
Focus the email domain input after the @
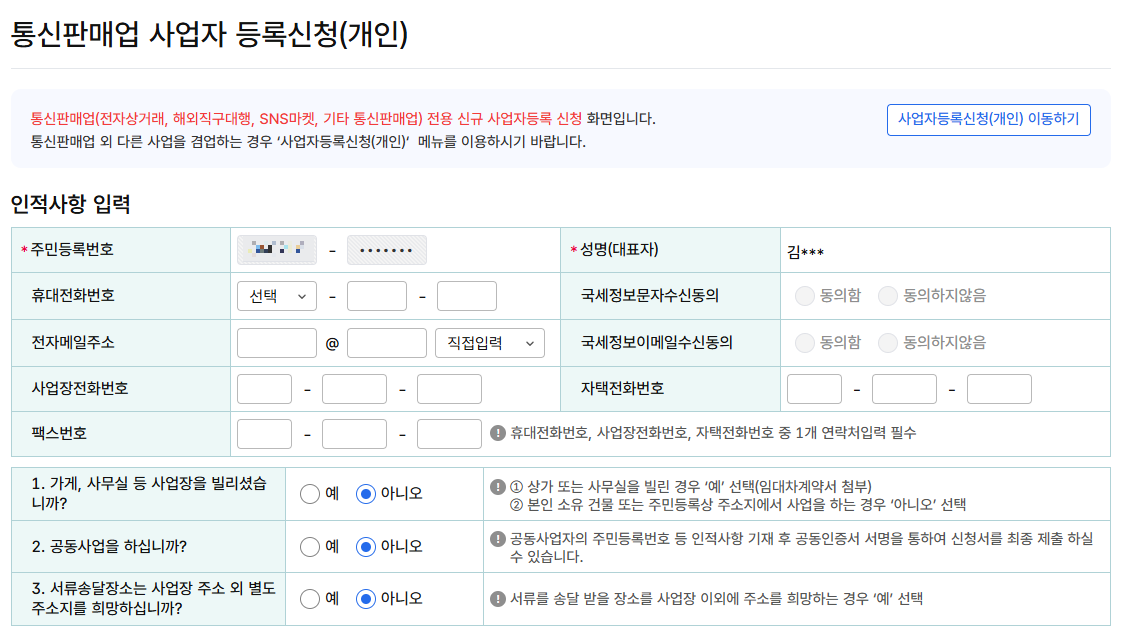(387, 343)
